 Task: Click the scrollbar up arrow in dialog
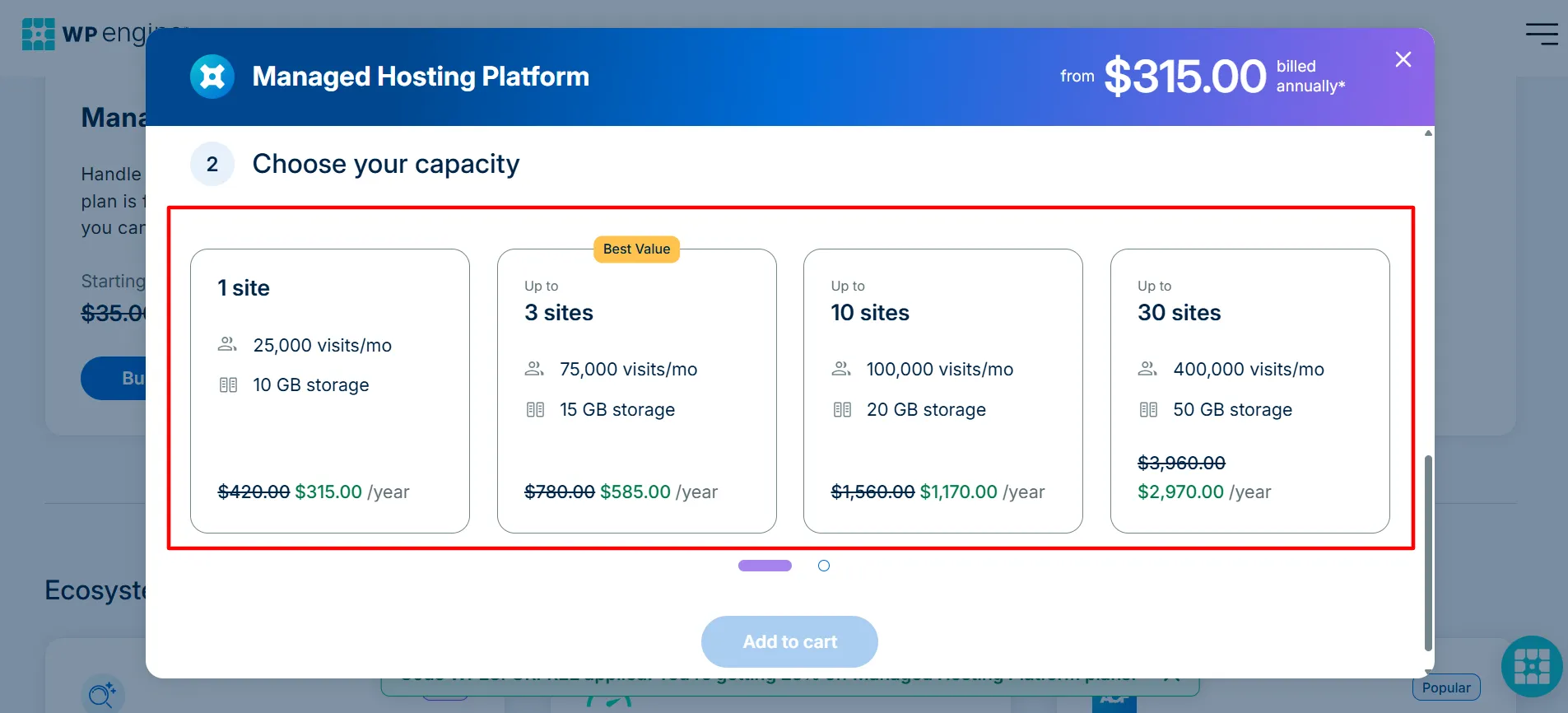point(1429,133)
